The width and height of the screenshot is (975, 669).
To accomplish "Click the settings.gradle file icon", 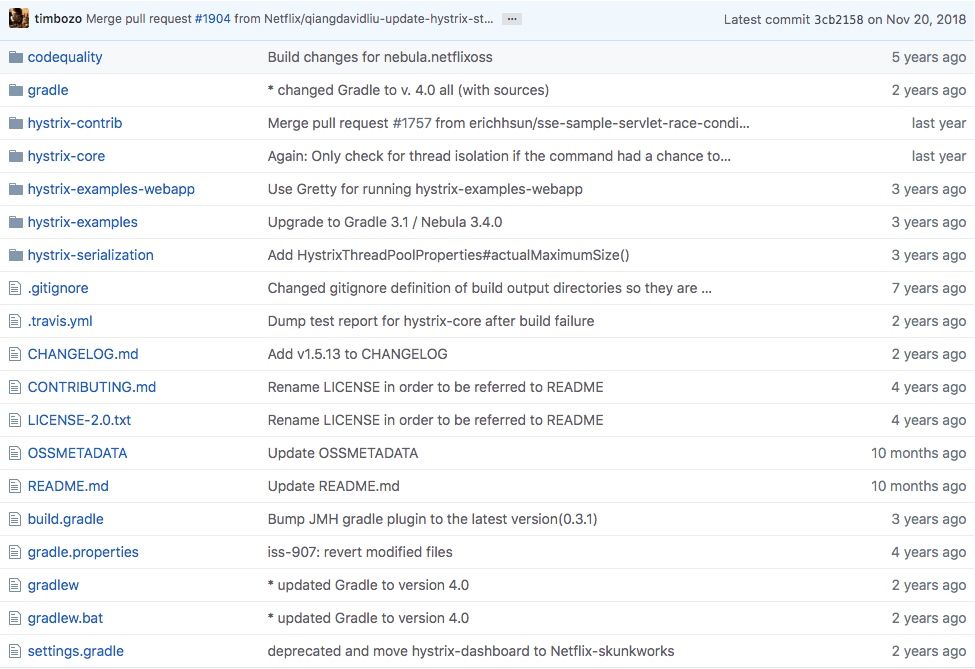I will point(15,651).
